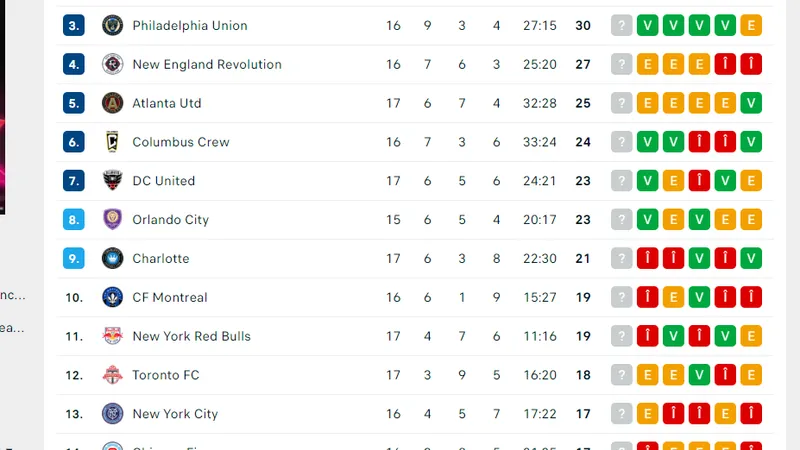800x450 pixels.
Task: Click CF Montreal's green V result badge
Action: coord(699,297)
